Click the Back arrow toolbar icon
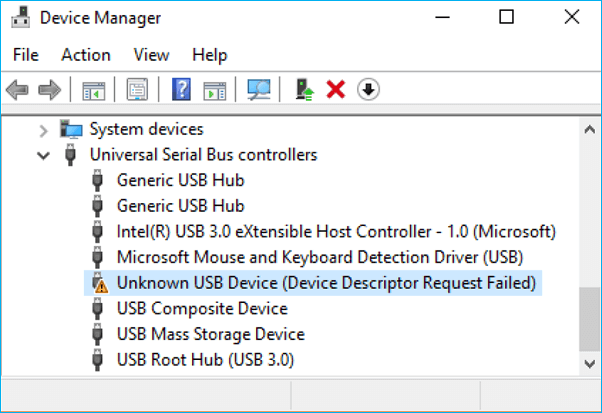The height and width of the screenshot is (413, 602). (17, 90)
